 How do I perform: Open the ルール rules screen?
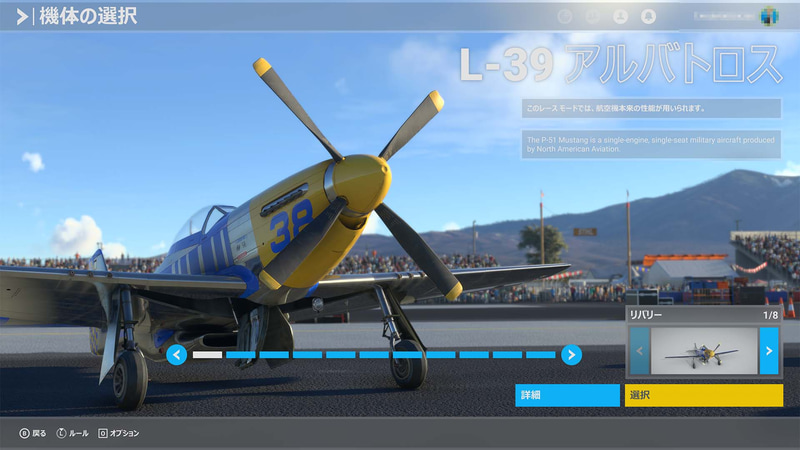coord(79,433)
